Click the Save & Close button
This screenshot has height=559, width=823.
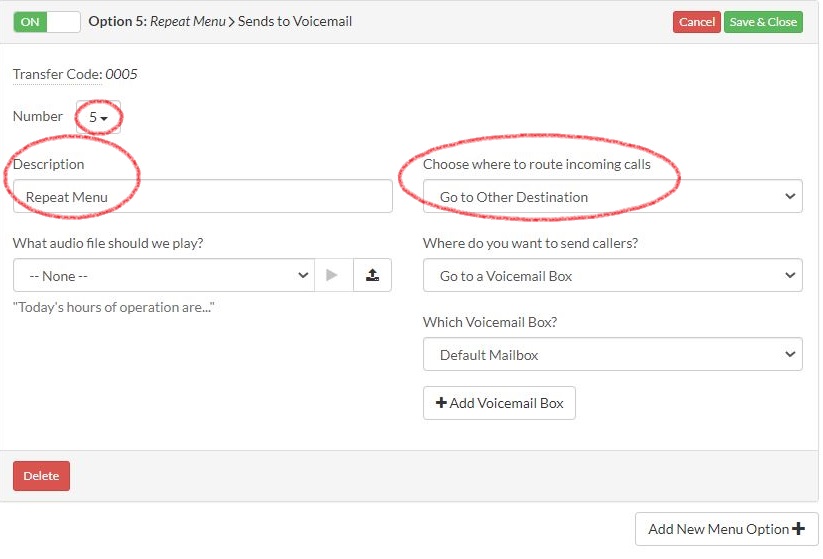pos(763,22)
